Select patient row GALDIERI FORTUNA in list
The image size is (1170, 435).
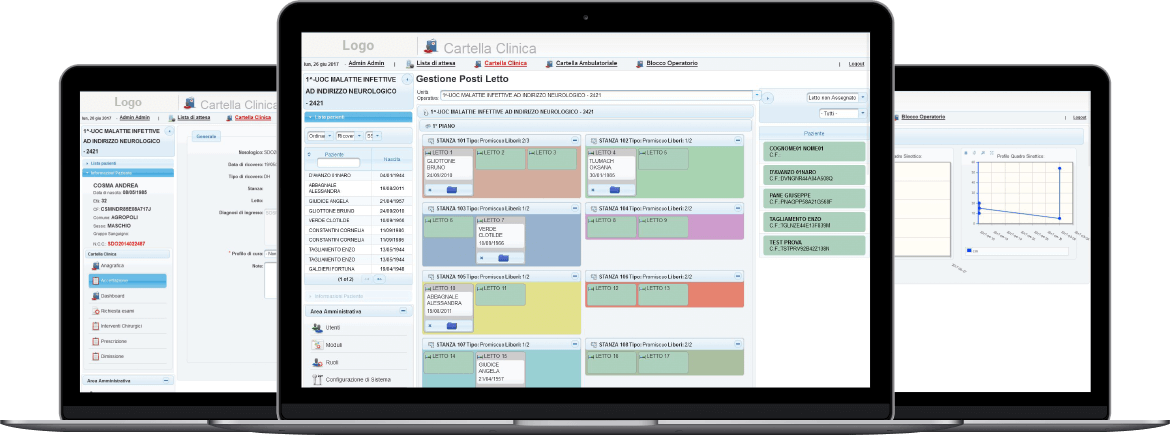358,269
